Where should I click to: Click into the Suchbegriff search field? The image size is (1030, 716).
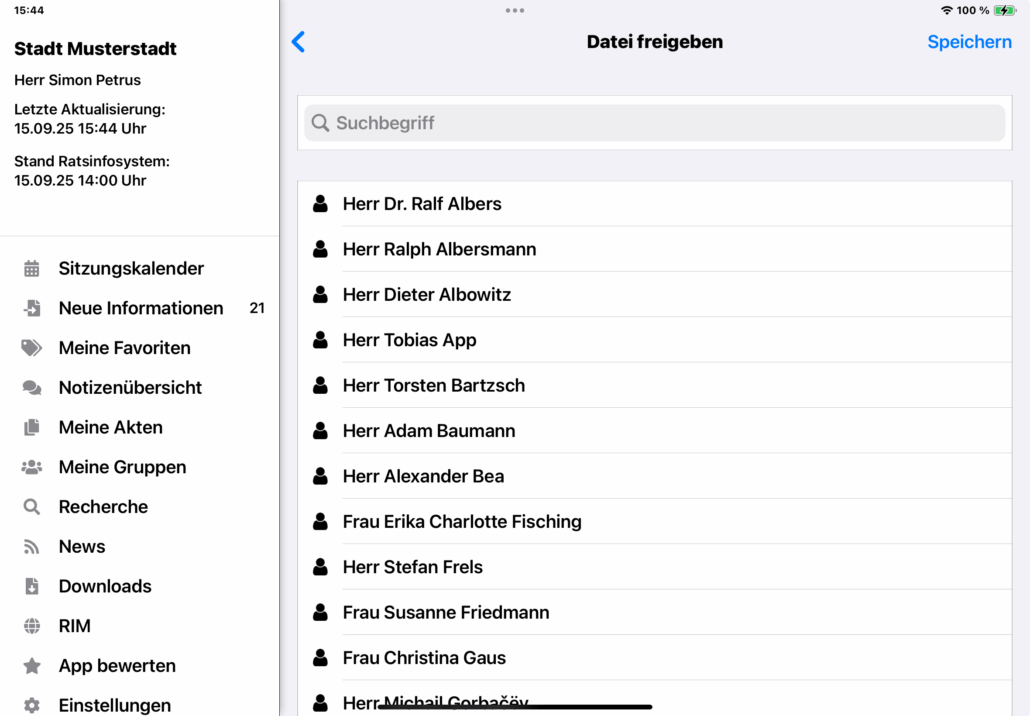(x=655, y=123)
